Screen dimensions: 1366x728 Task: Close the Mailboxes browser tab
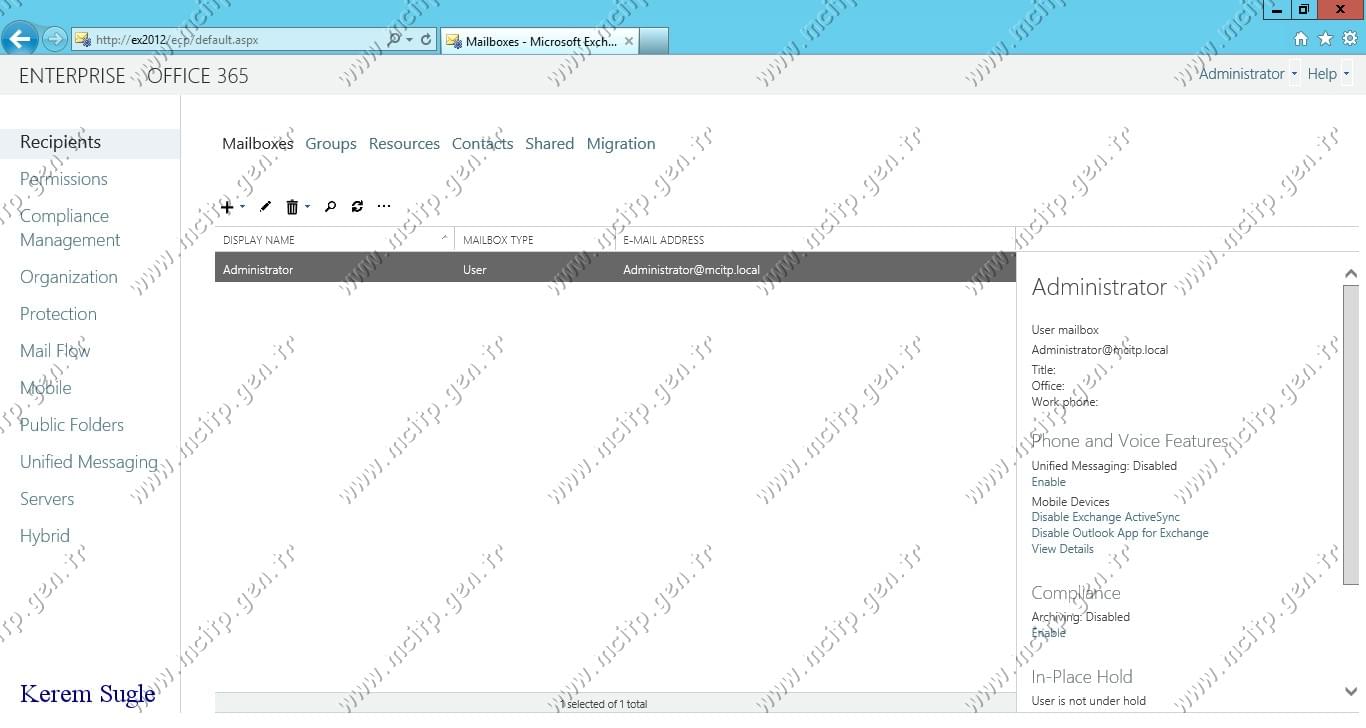click(629, 41)
